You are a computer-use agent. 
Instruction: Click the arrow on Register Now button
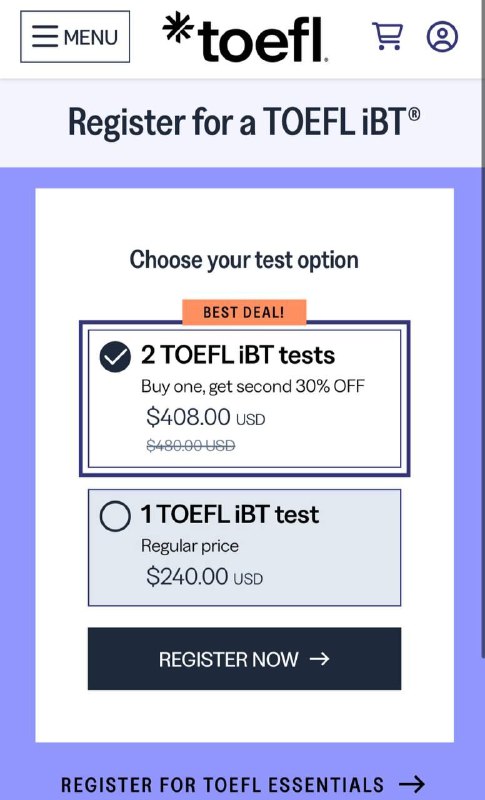click(320, 659)
